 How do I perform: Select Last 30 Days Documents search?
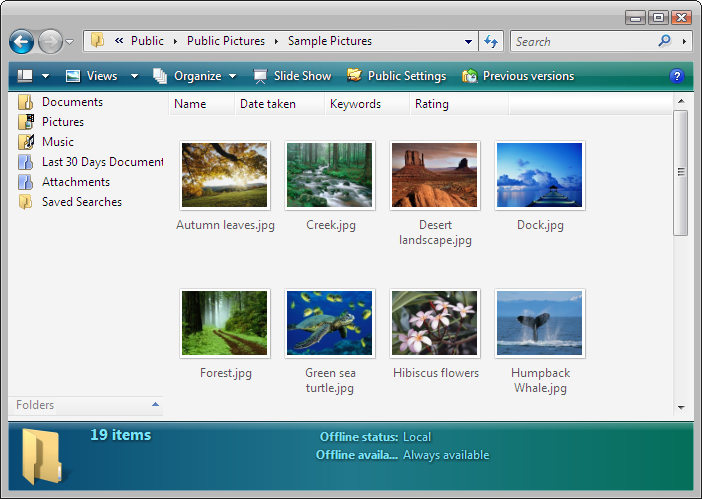point(101,162)
